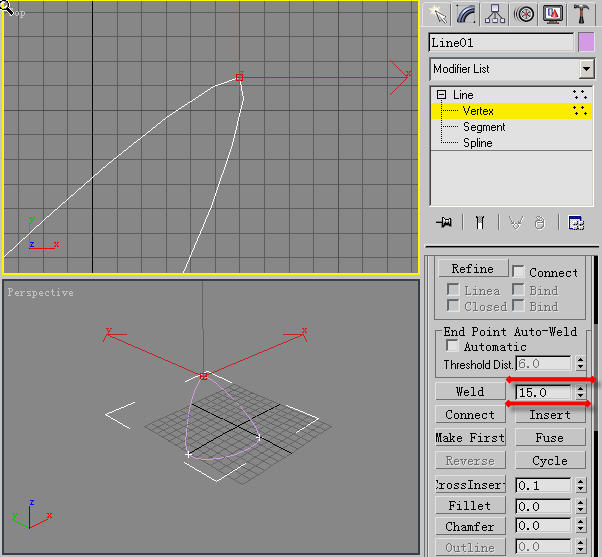Select the red vertex in Perspective viewport
Viewport: 602px width, 557px height.
(203, 376)
